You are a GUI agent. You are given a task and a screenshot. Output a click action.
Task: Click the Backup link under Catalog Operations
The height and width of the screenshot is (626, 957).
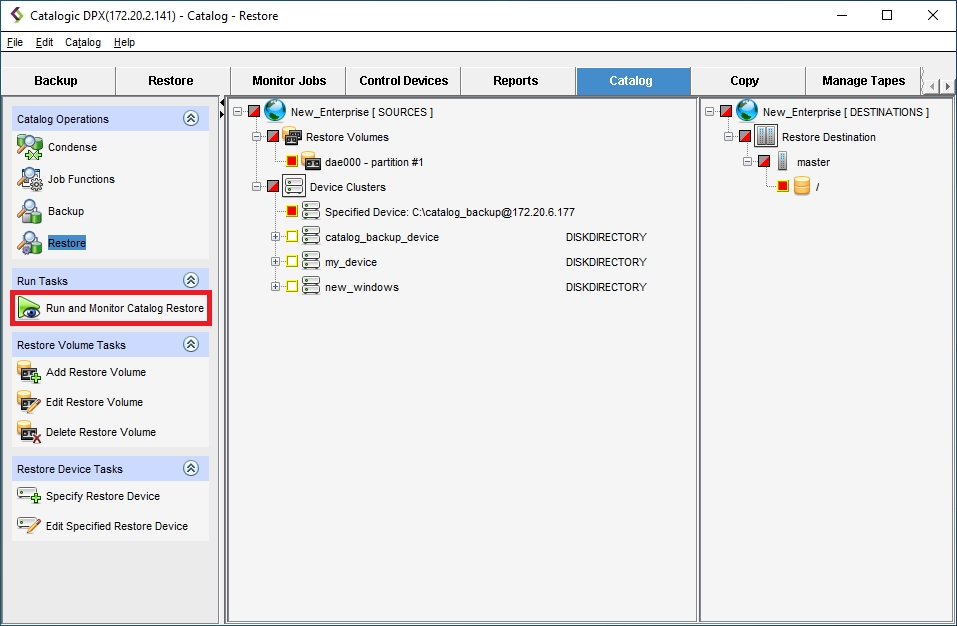tap(66, 212)
